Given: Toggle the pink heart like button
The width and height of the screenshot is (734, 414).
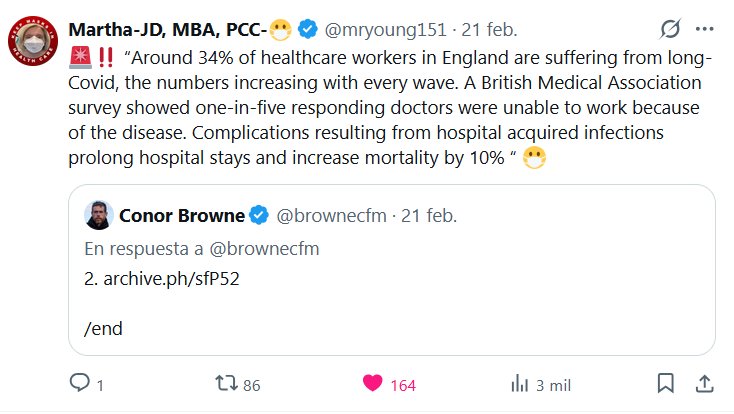Looking at the screenshot, I should click(x=372, y=384).
